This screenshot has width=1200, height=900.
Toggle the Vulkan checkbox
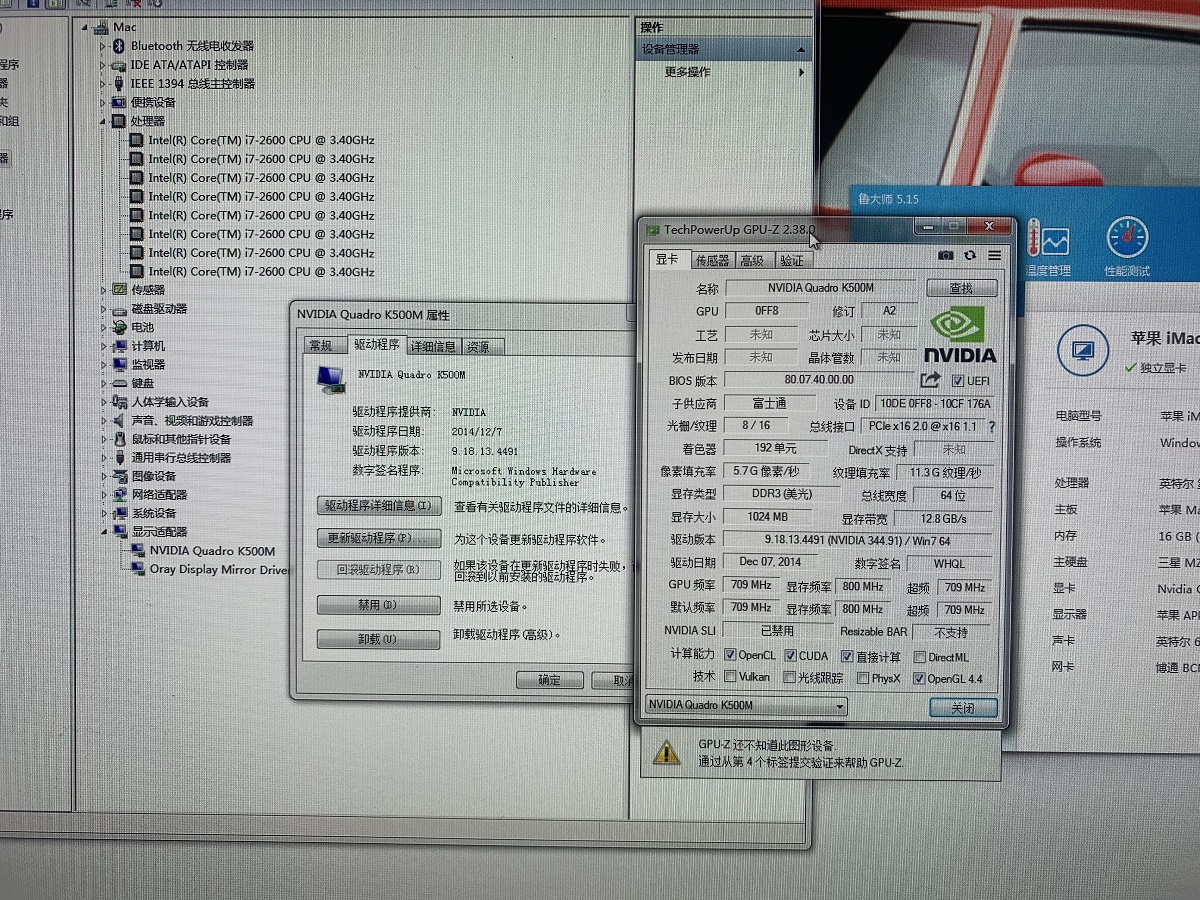pos(730,678)
